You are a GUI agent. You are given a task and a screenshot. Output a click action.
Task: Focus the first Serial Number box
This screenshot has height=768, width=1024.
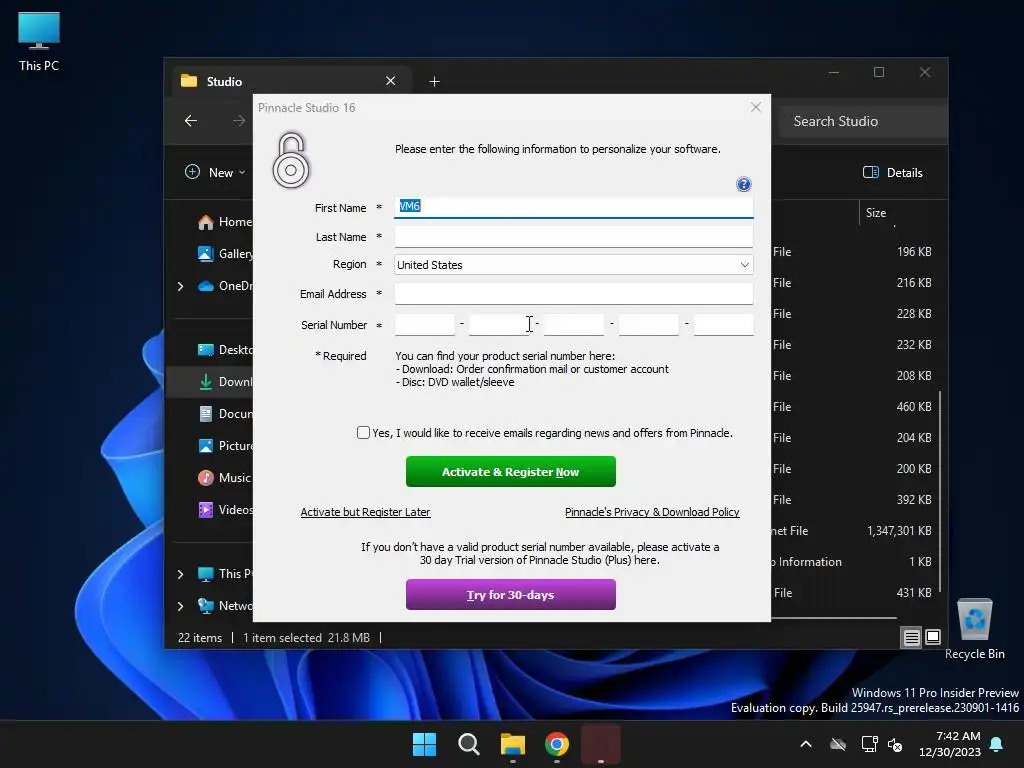(x=424, y=325)
